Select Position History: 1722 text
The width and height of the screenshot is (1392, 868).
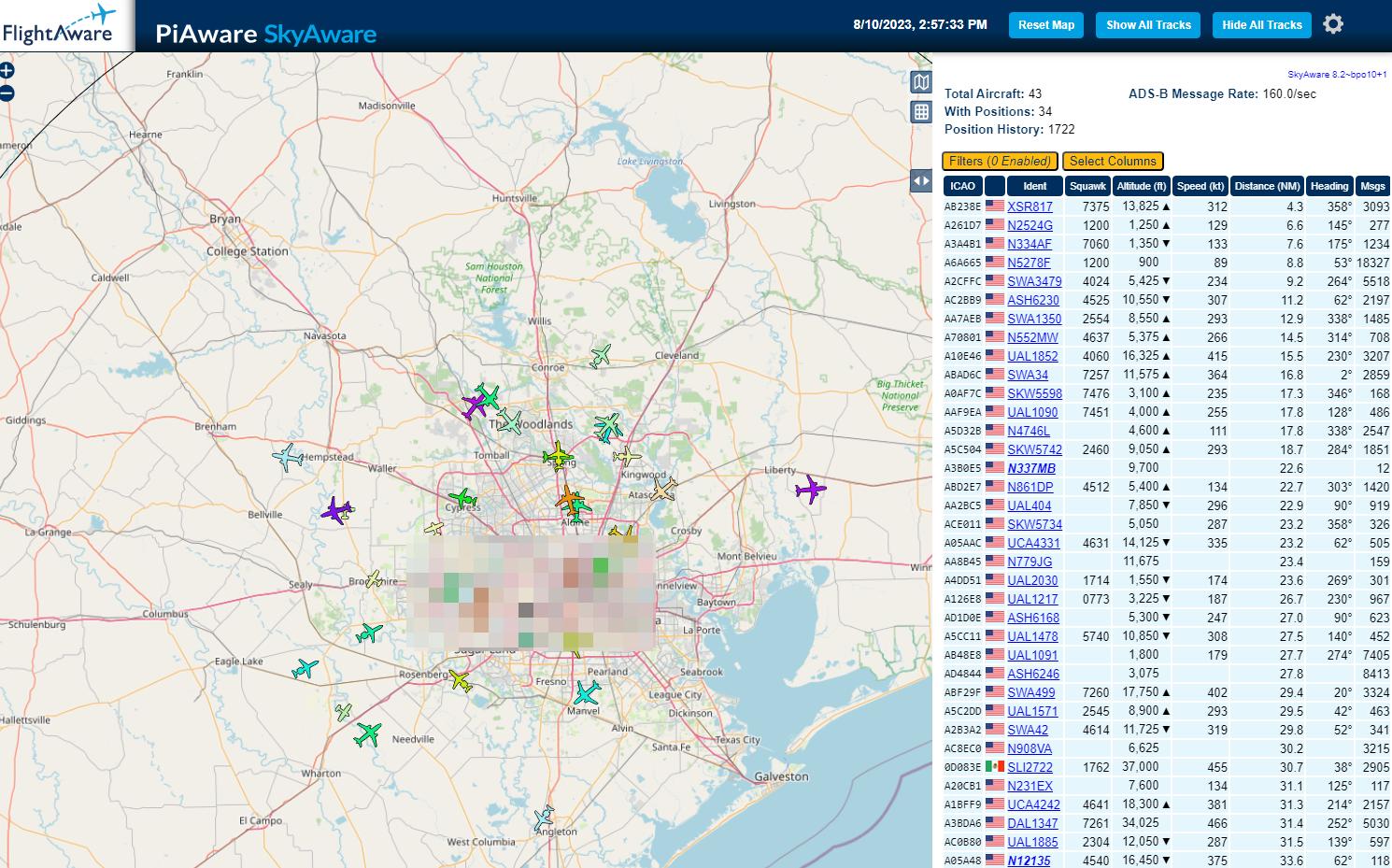(1010, 129)
